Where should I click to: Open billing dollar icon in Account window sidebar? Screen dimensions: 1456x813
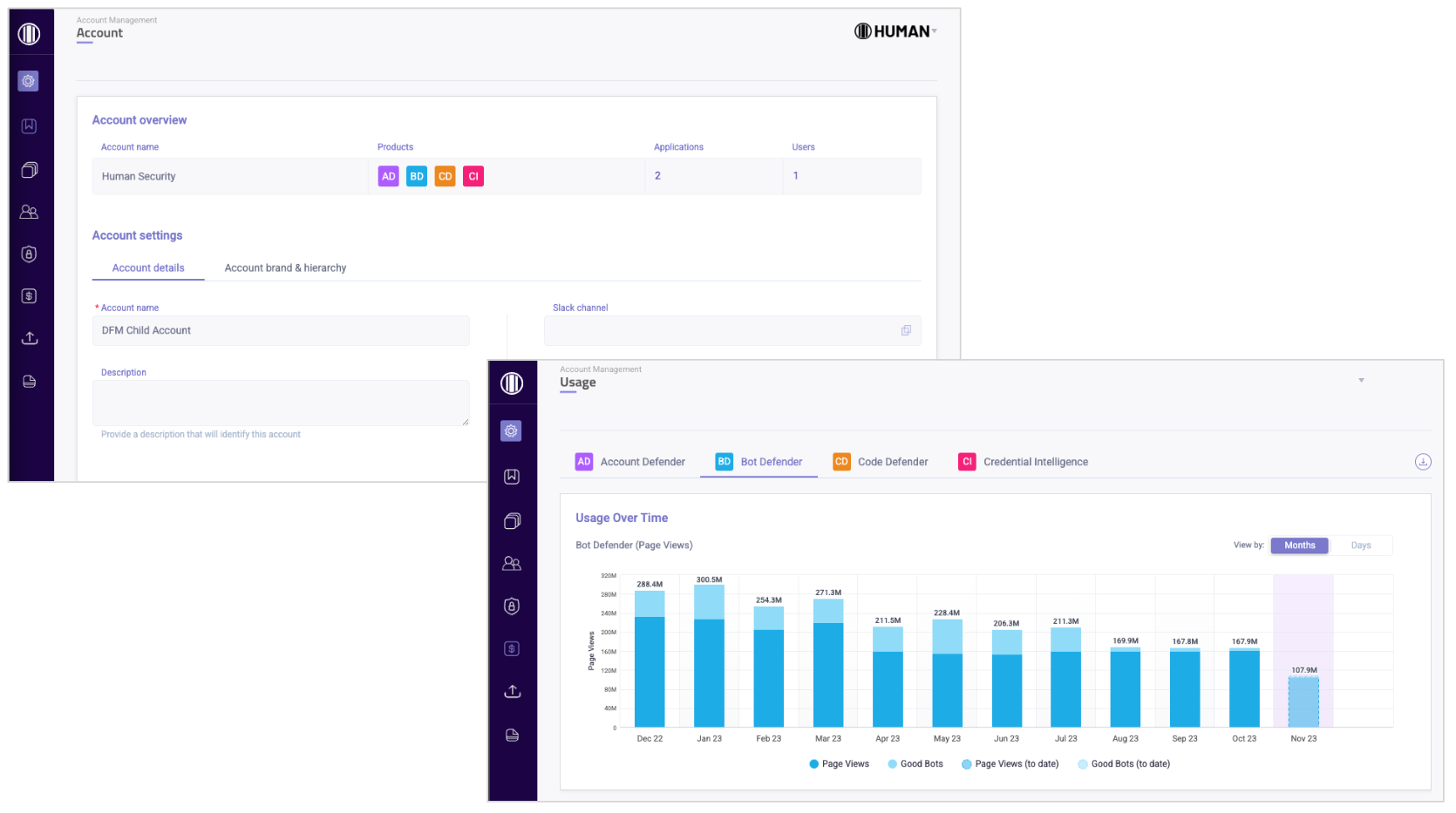pyautogui.click(x=29, y=296)
